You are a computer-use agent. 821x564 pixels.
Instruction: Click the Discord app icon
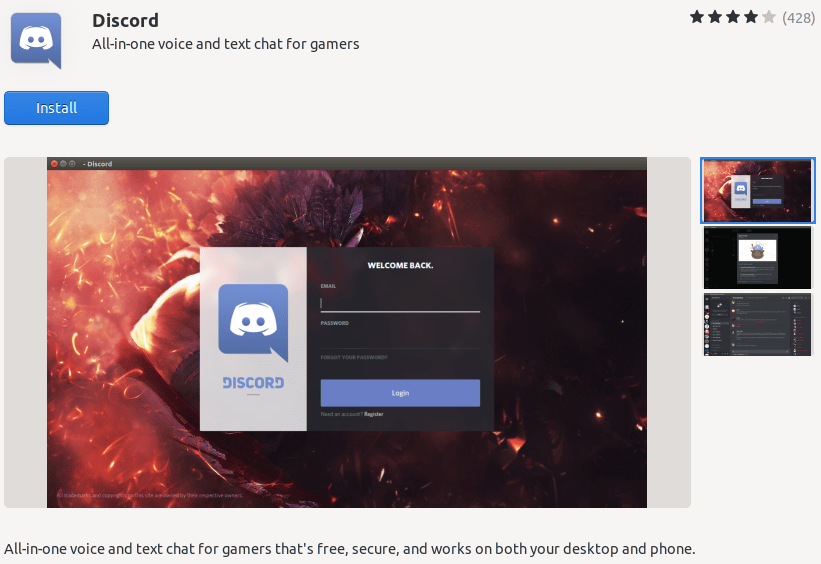tap(36, 40)
